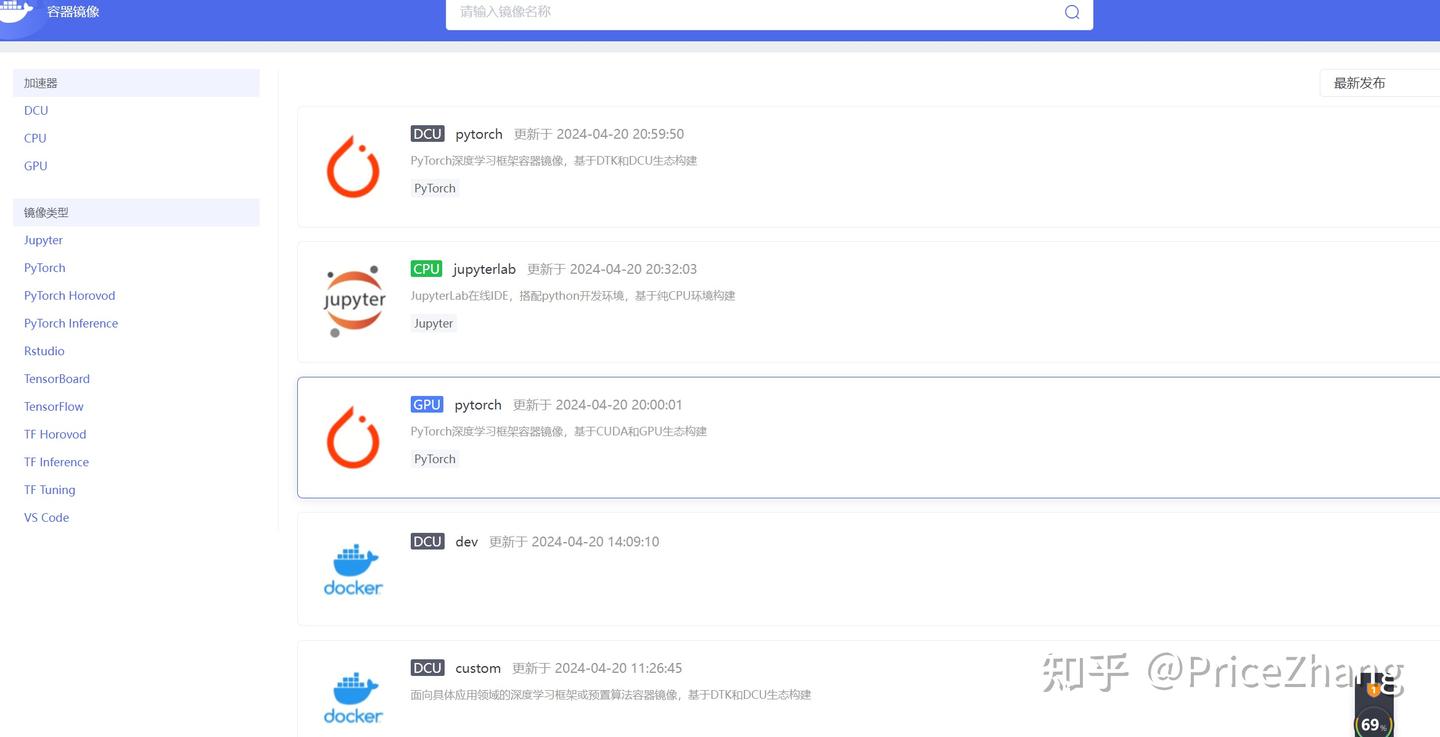Click the search magnifier icon
The height and width of the screenshot is (737, 1440).
(x=1071, y=12)
